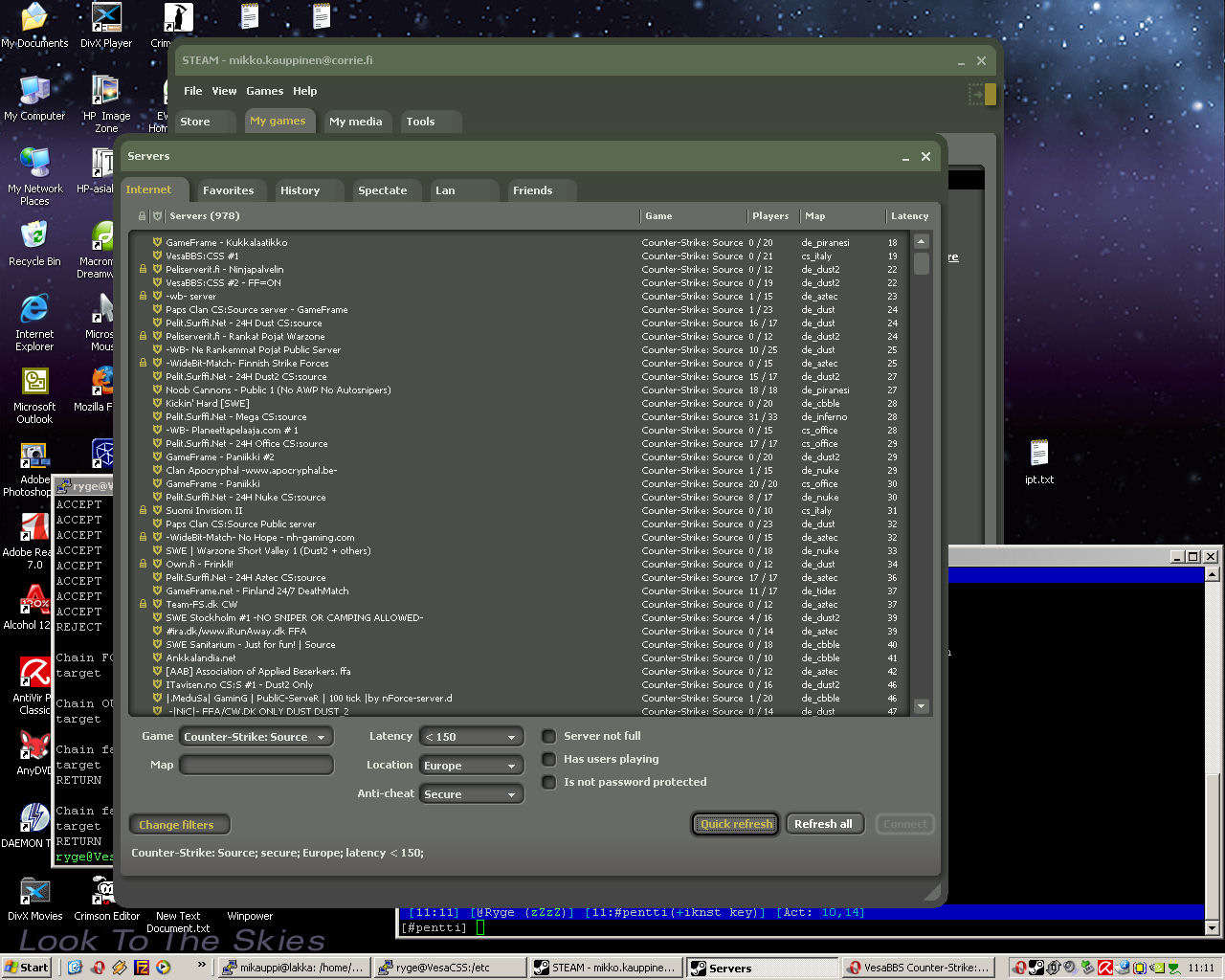1225x980 pixels.
Task: Launch AnyDVD desktop icon
Action: (x=34, y=752)
